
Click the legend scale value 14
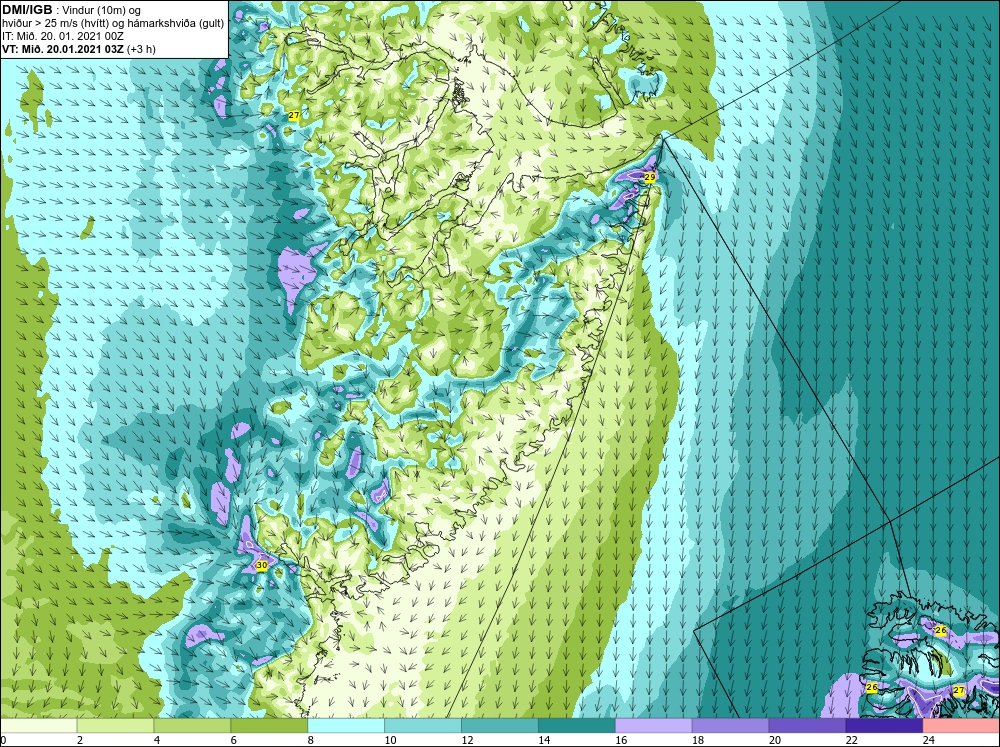click(x=544, y=740)
